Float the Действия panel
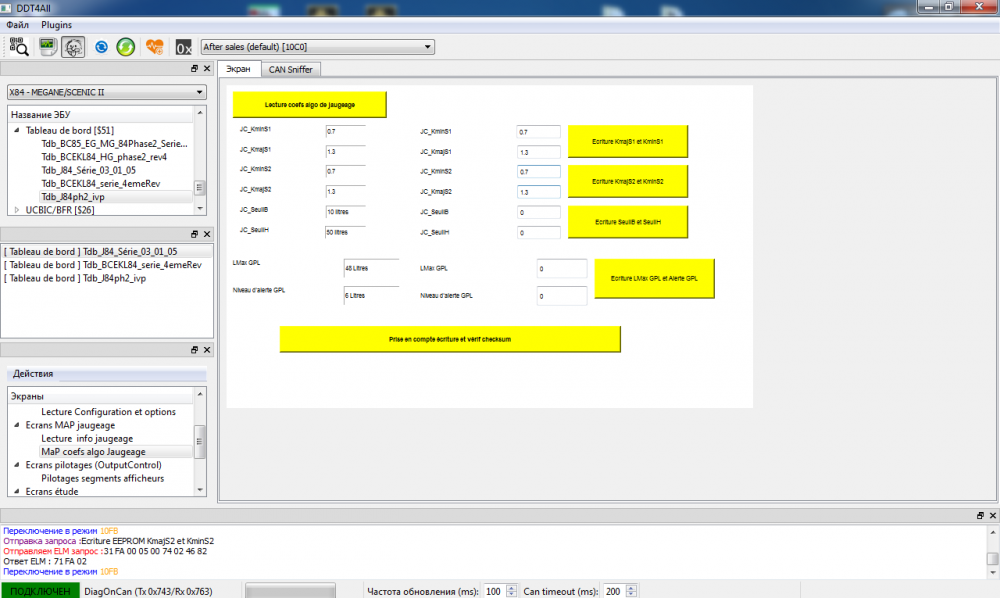The image size is (1000, 598). [195, 350]
